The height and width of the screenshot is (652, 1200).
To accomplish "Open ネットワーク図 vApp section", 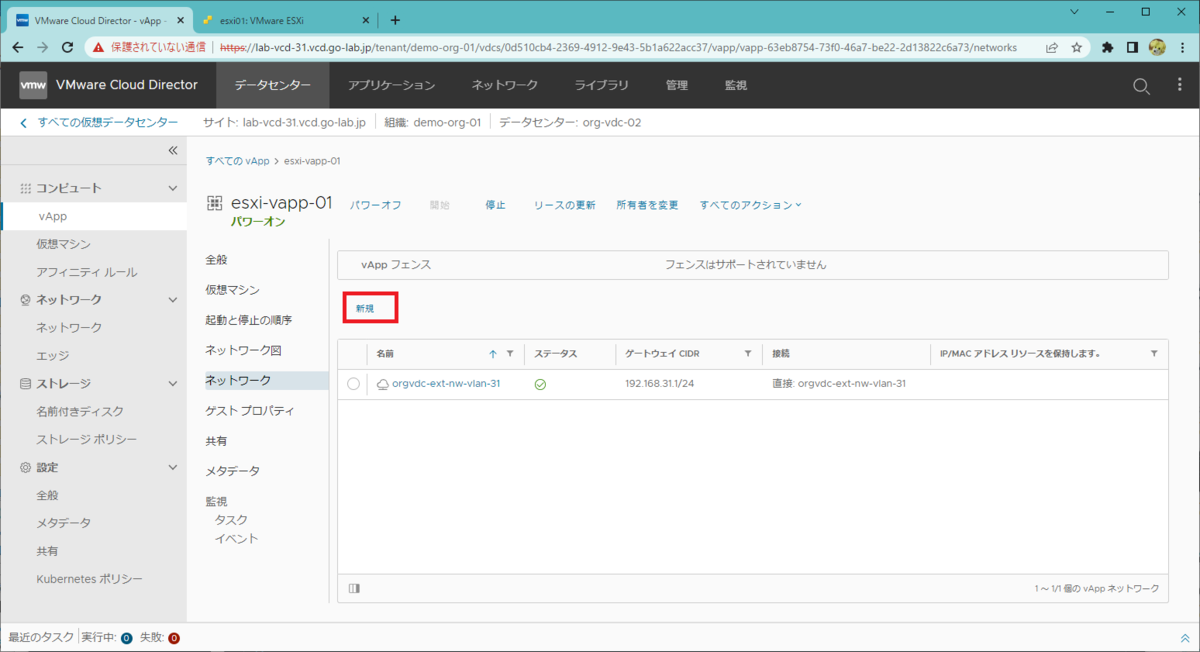I will [244, 350].
